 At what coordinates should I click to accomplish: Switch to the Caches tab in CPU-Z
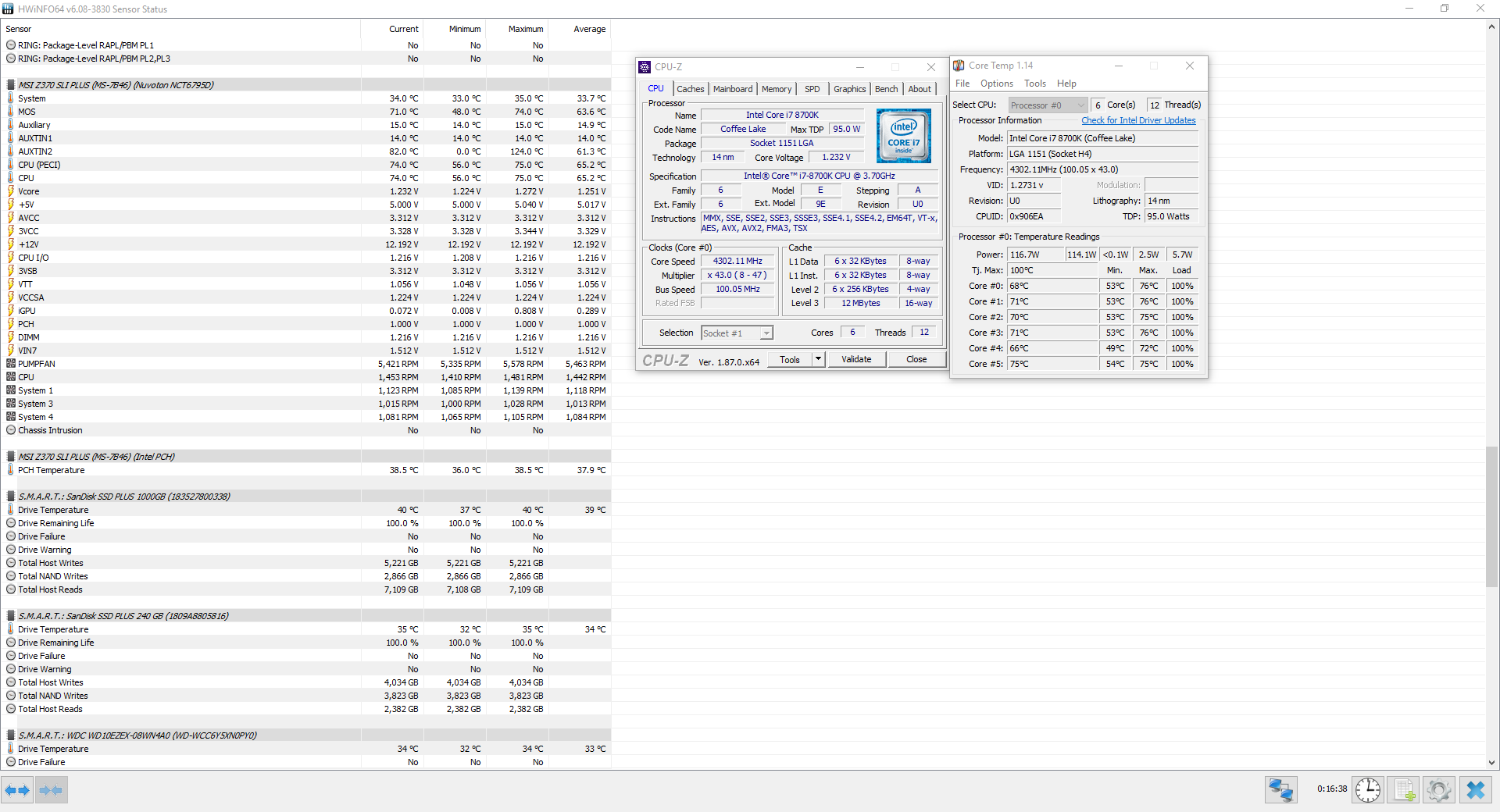tap(691, 89)
